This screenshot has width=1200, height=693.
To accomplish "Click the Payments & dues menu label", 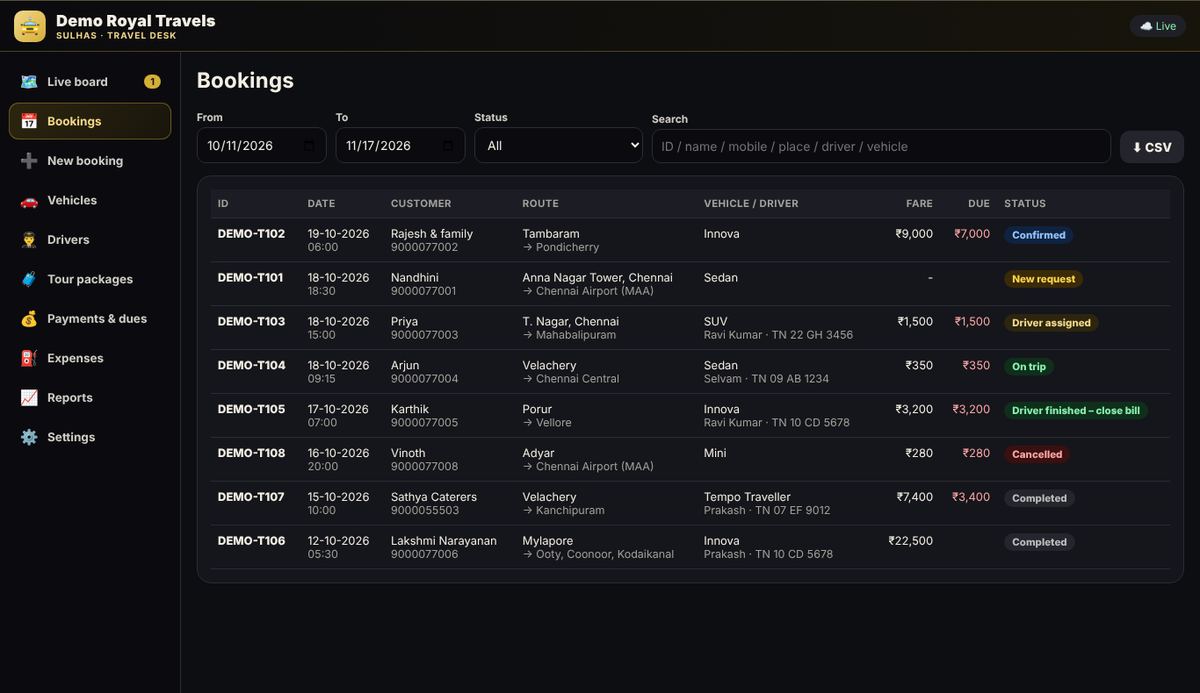I will (x=97, y=319).
